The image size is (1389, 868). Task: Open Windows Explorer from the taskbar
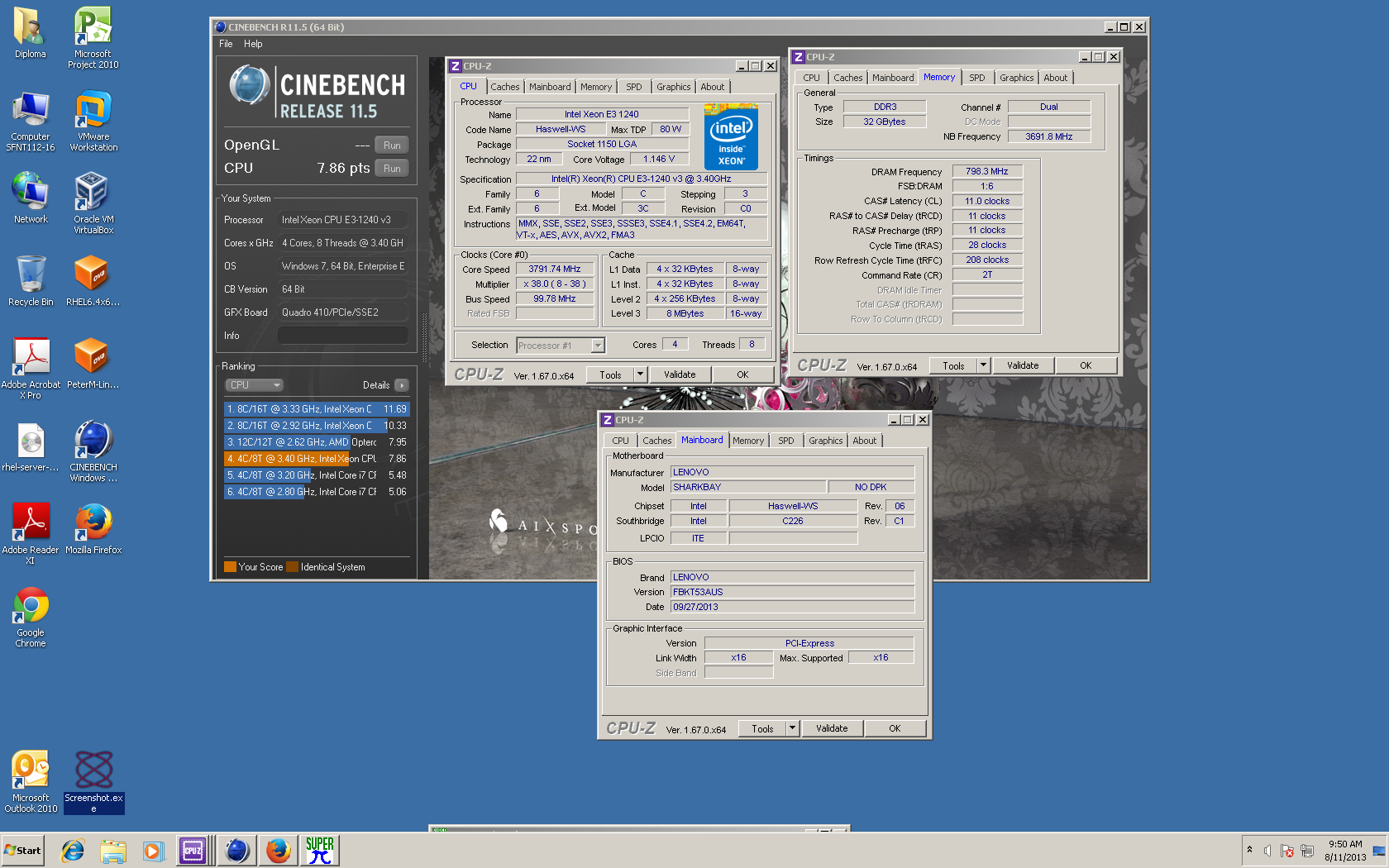coord(112,851)
